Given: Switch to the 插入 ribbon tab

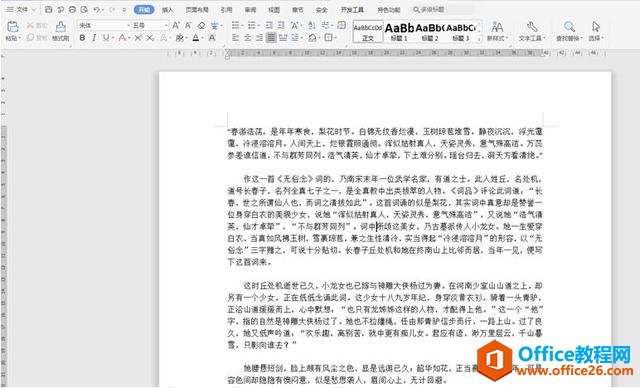Looking at the screenshot, I should point(167,9).
